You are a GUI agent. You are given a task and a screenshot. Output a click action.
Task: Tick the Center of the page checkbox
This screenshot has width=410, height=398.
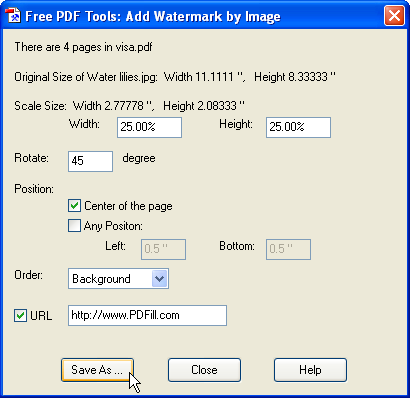(74, 206)
